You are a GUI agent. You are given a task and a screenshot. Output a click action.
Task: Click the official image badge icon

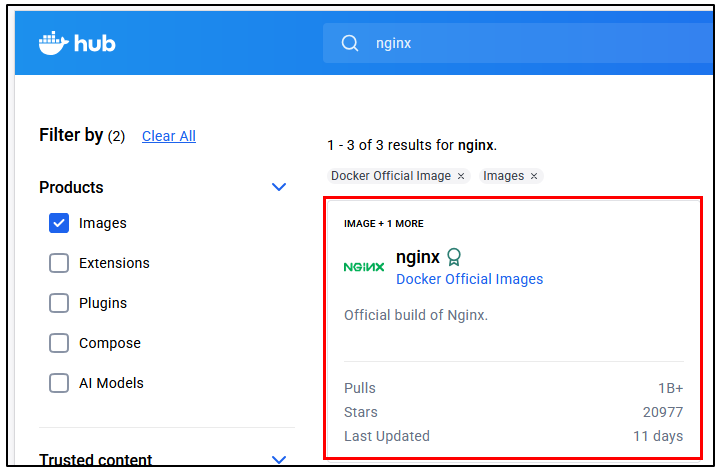tap(454, 257)
